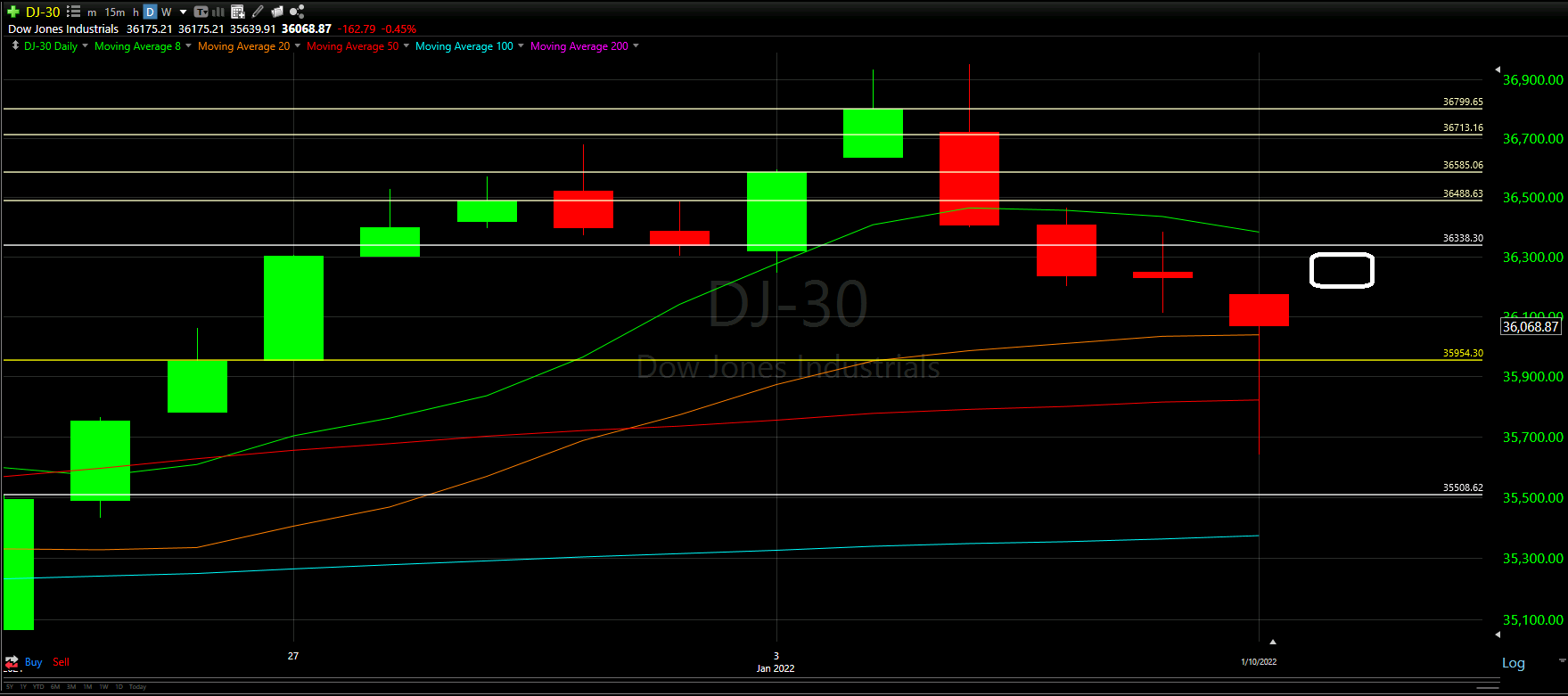1568x696 pixels.
Task: Select the 1Y range
Action: pos(23,686)
